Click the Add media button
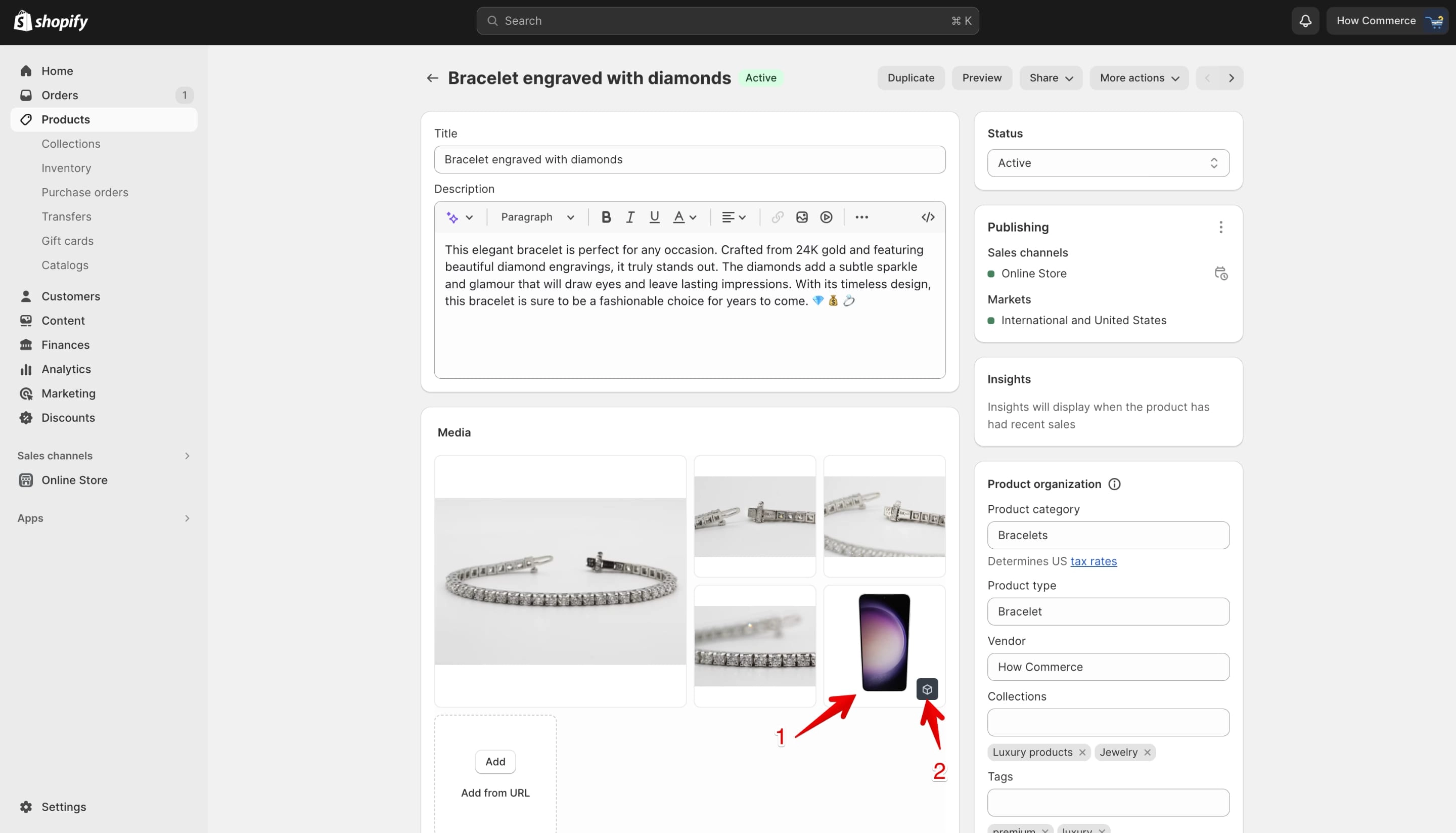 [x=495, y=762]
